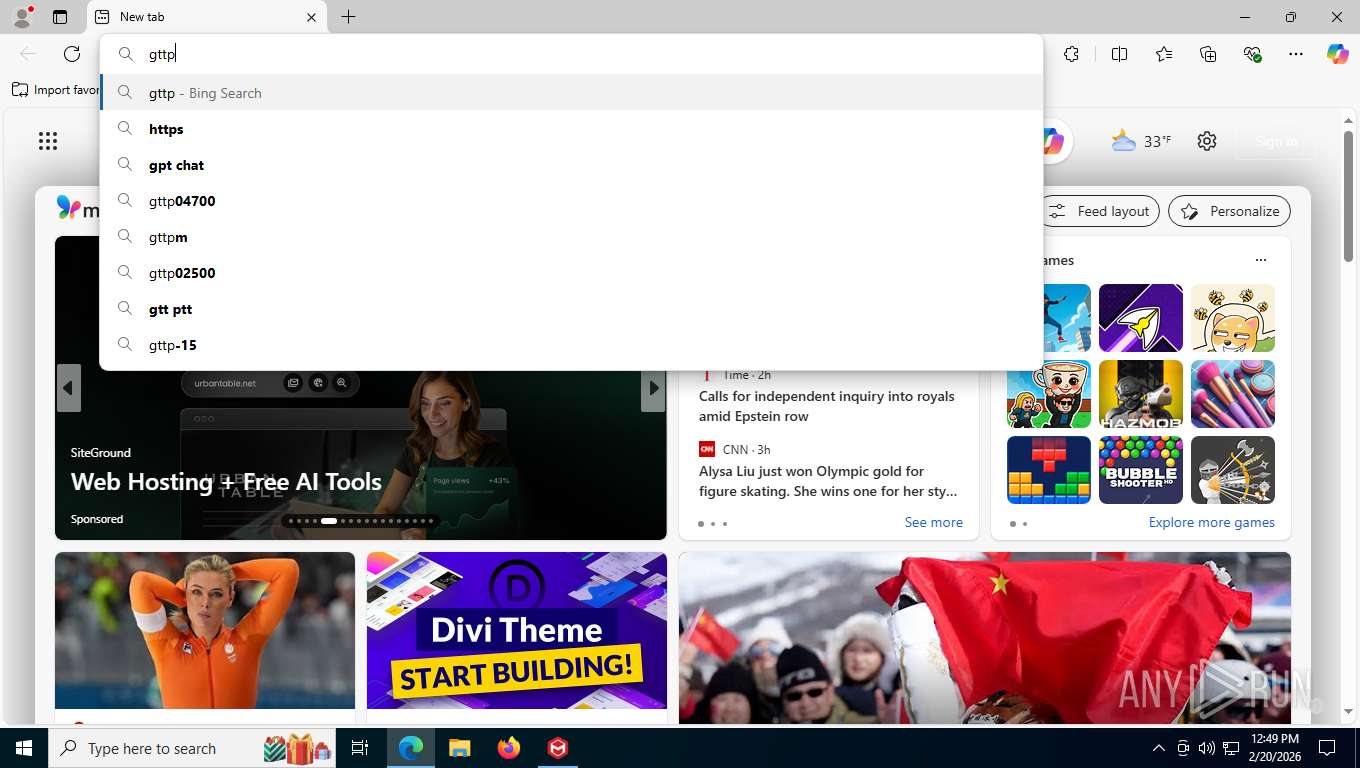Select the 'gttpm' suggestion
Image resolution: width=1360 pixels, height=768 pixels.
(x=571, y=237)
